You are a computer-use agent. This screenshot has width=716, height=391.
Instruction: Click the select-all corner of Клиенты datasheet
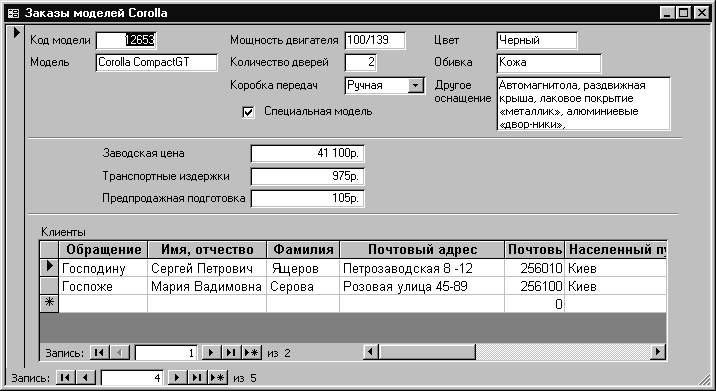pyautogui.click(x=49, y=249)
